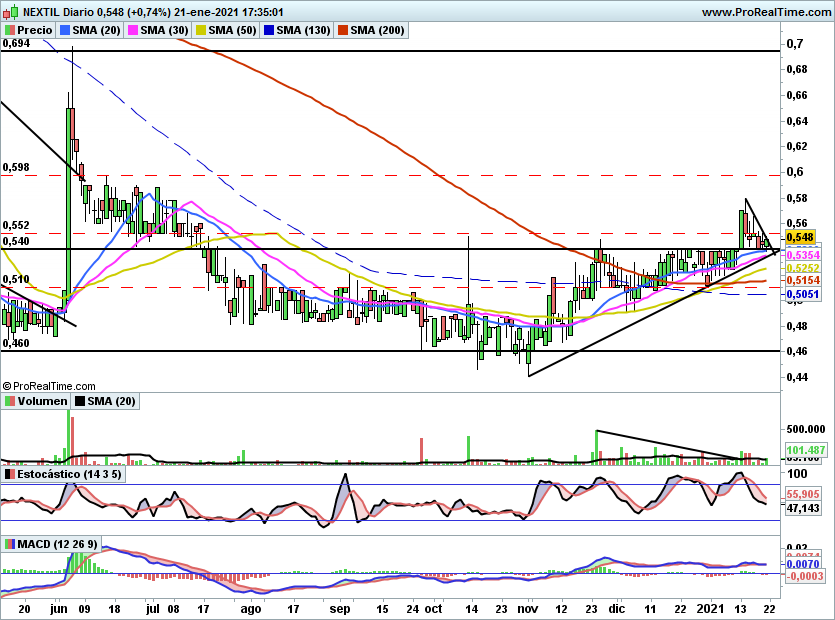
Task: Click the MACD indicator icon
Action: click(10, 544)
